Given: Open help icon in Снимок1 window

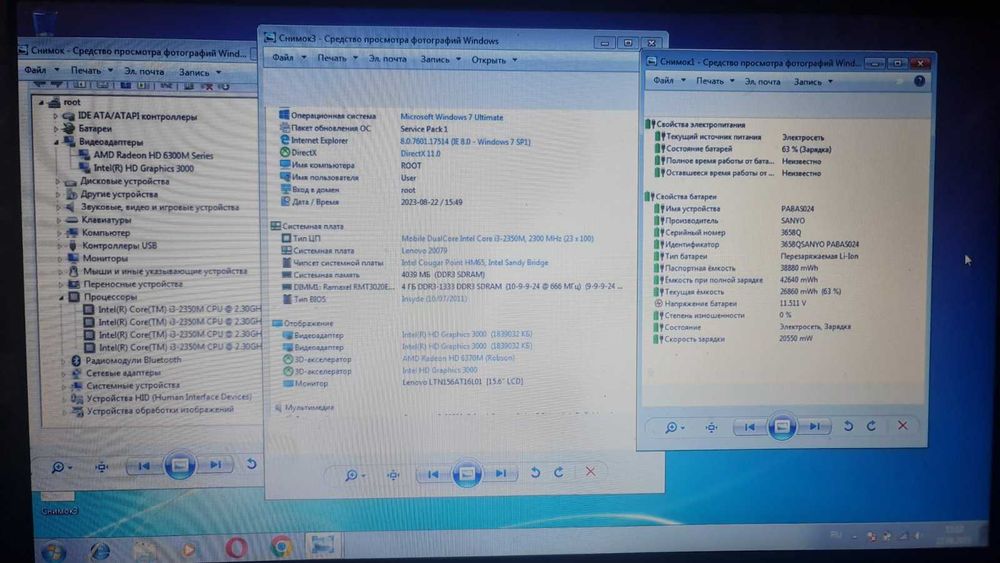Looking at the screenshot, I should 919,81.
